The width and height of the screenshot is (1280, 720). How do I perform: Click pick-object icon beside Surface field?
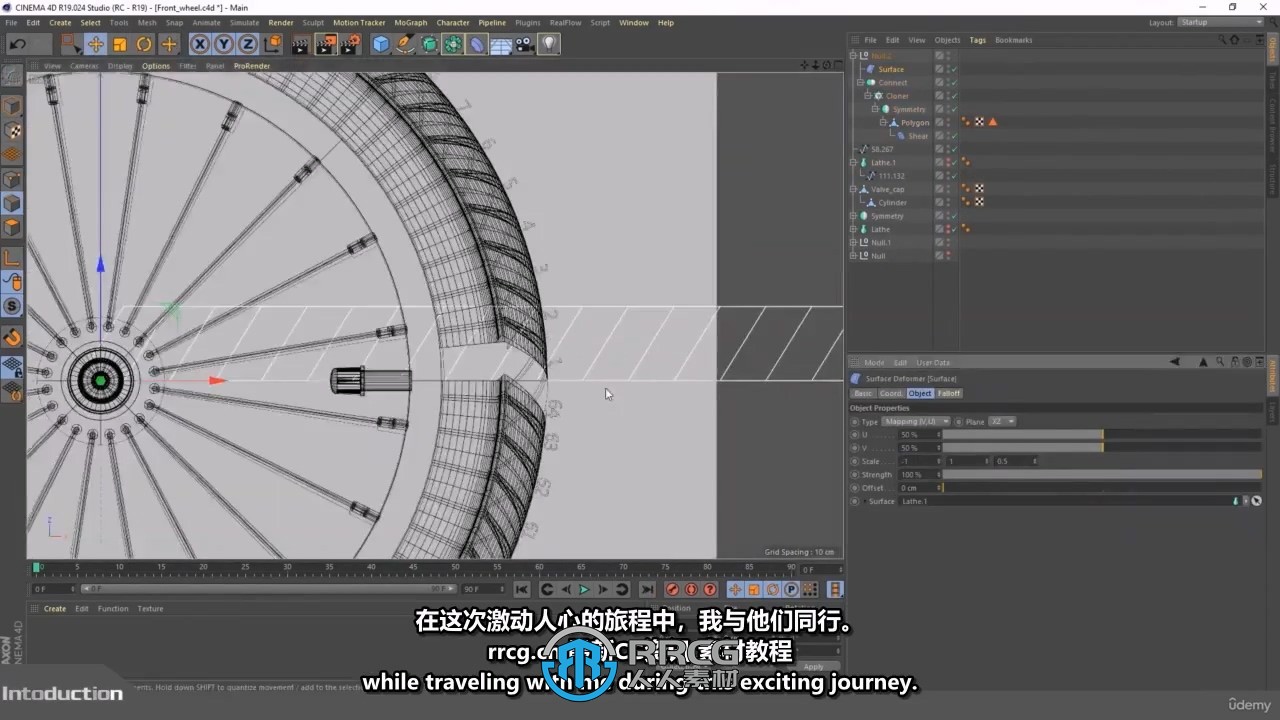[x=1257, y=501]
